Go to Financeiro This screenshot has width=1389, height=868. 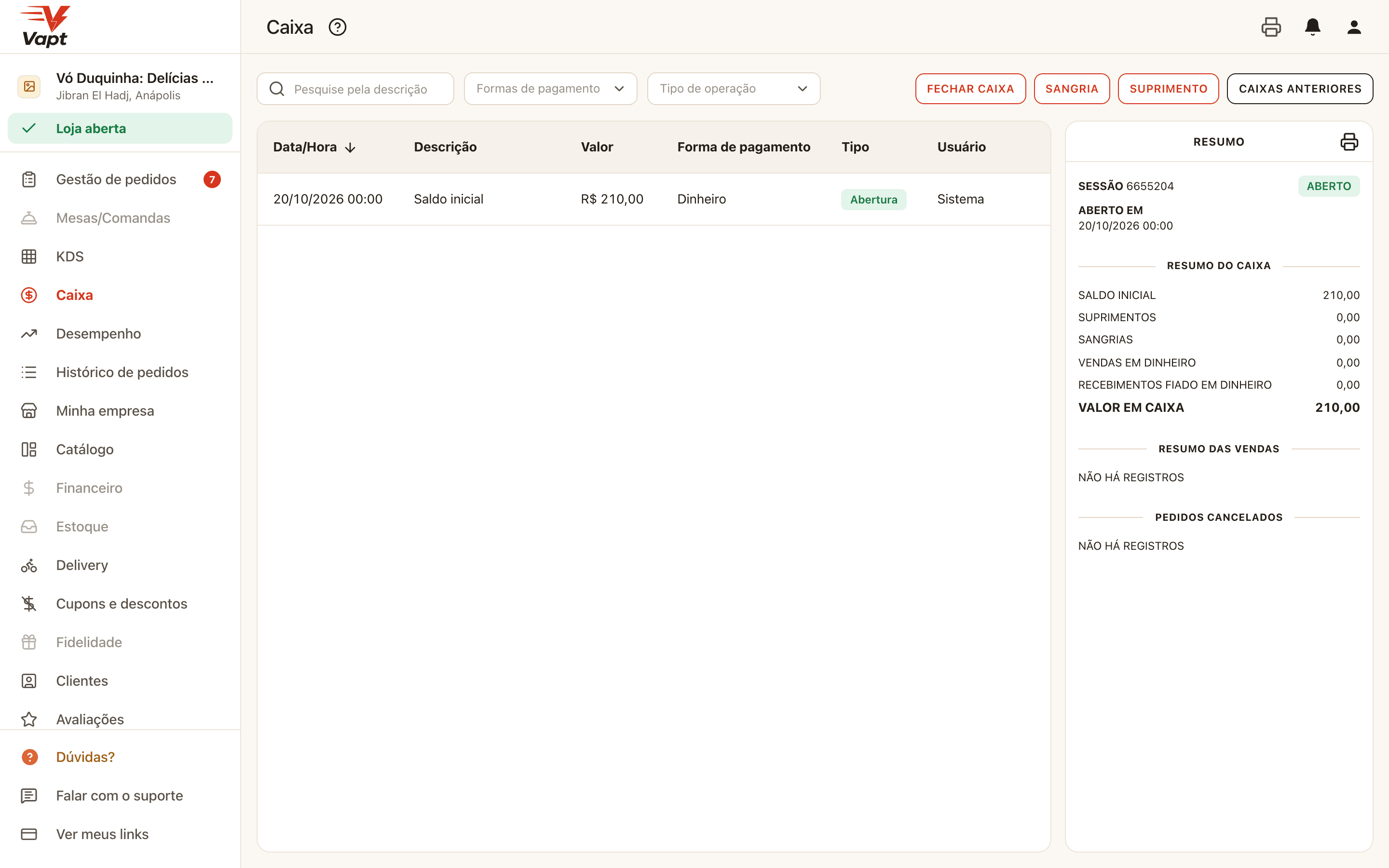click(89, 488)
